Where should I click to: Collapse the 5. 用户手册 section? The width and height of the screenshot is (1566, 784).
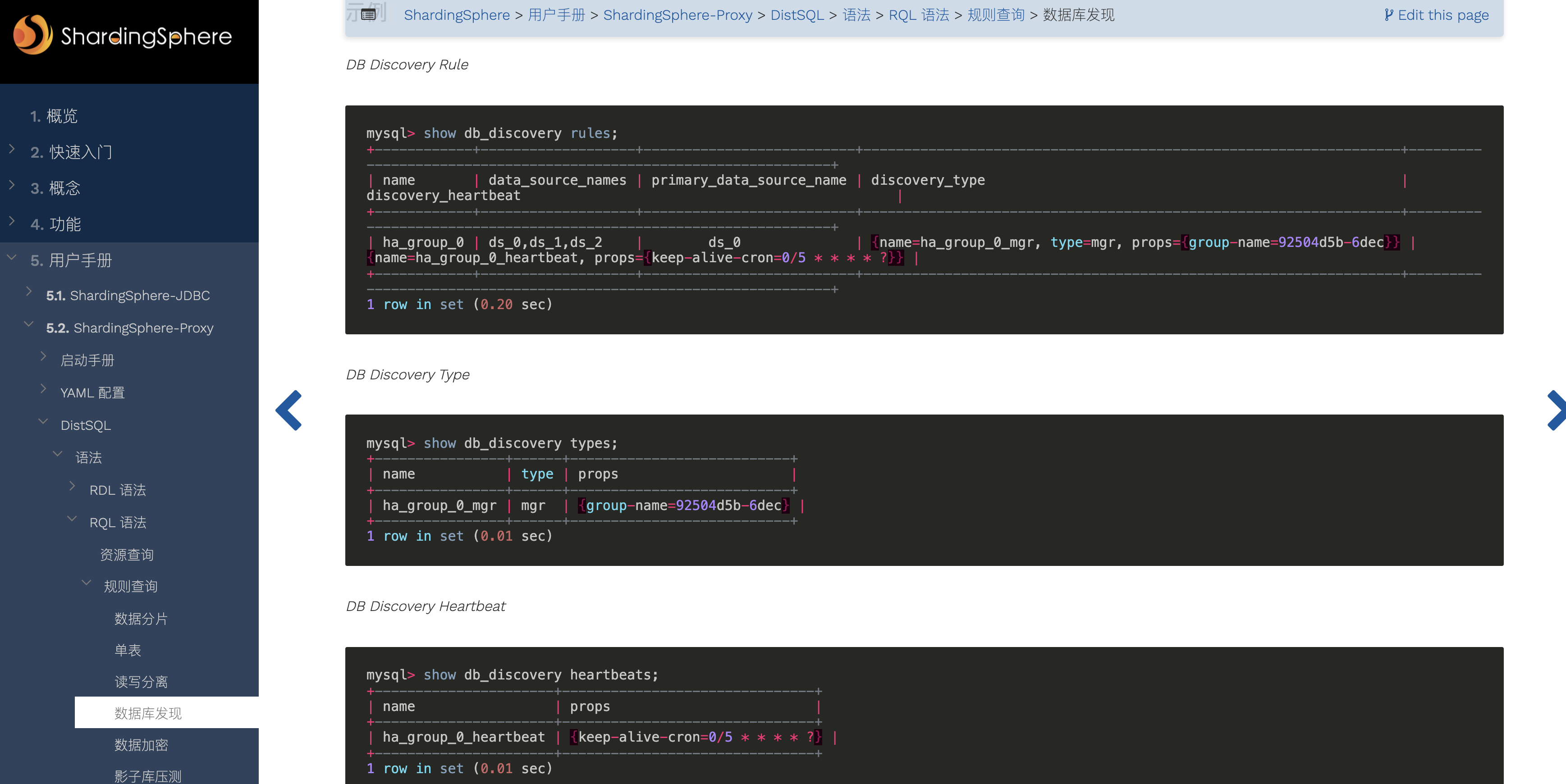(12, 258)
